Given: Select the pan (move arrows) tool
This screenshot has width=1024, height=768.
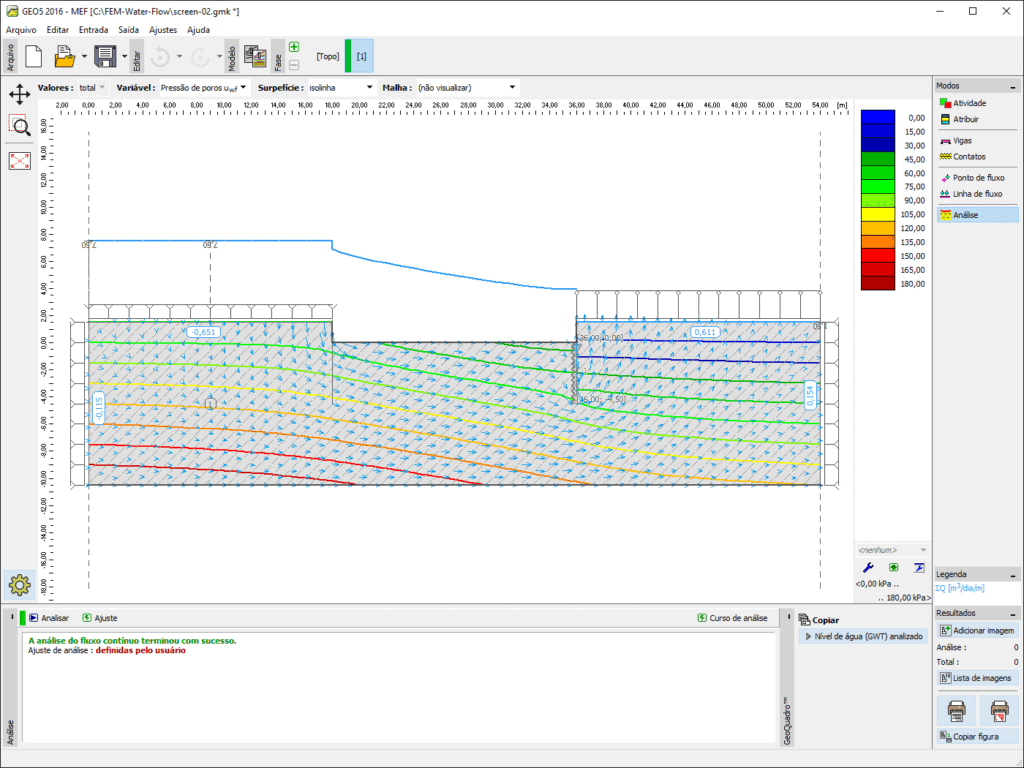Looking at the screenshot, I should (20, 94).
